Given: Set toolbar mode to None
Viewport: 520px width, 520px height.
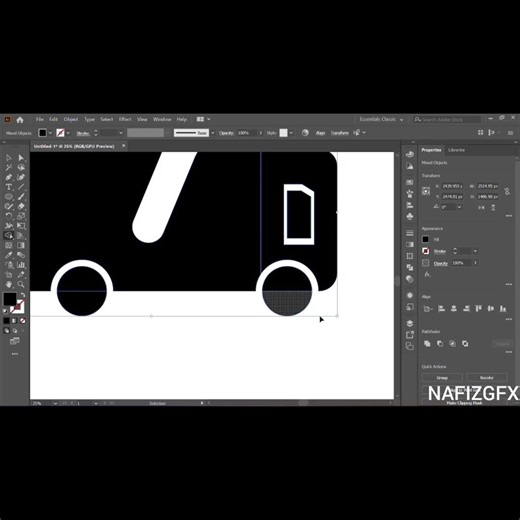Looking at the screenshot, I should pos(22,321).
